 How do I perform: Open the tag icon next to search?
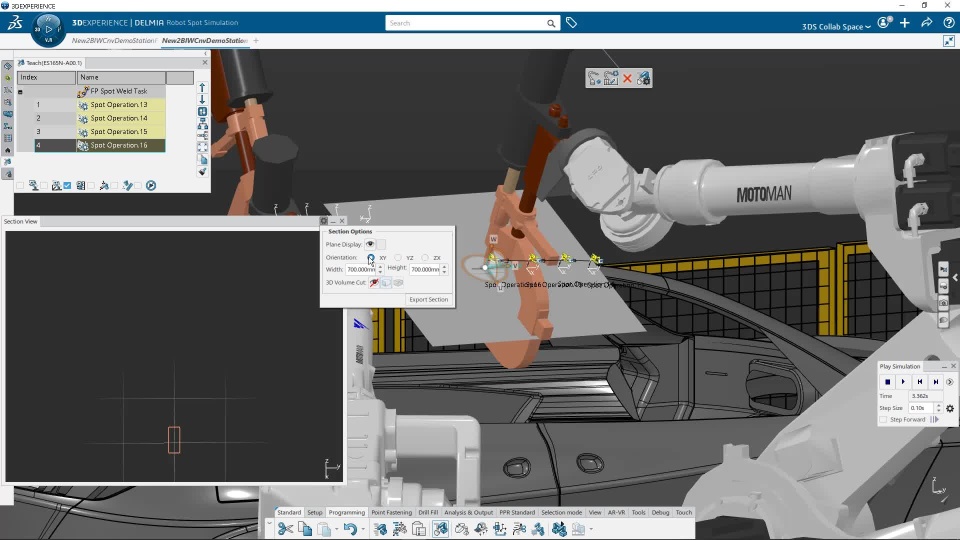click(571, 23)
